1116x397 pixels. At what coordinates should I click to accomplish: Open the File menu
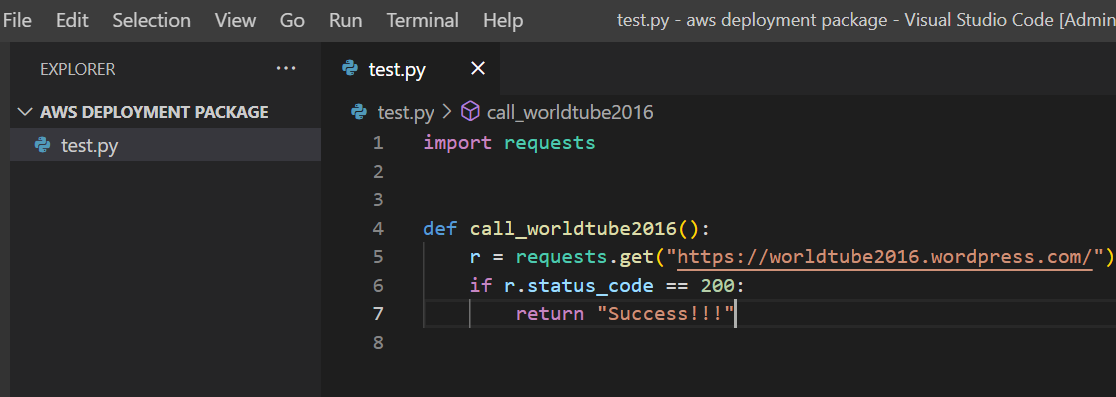[x=17, y=21]
